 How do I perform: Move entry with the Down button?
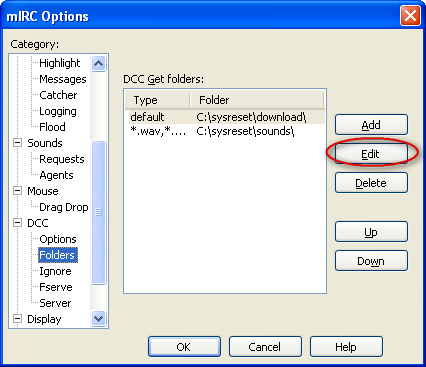[x=371, y=261]
